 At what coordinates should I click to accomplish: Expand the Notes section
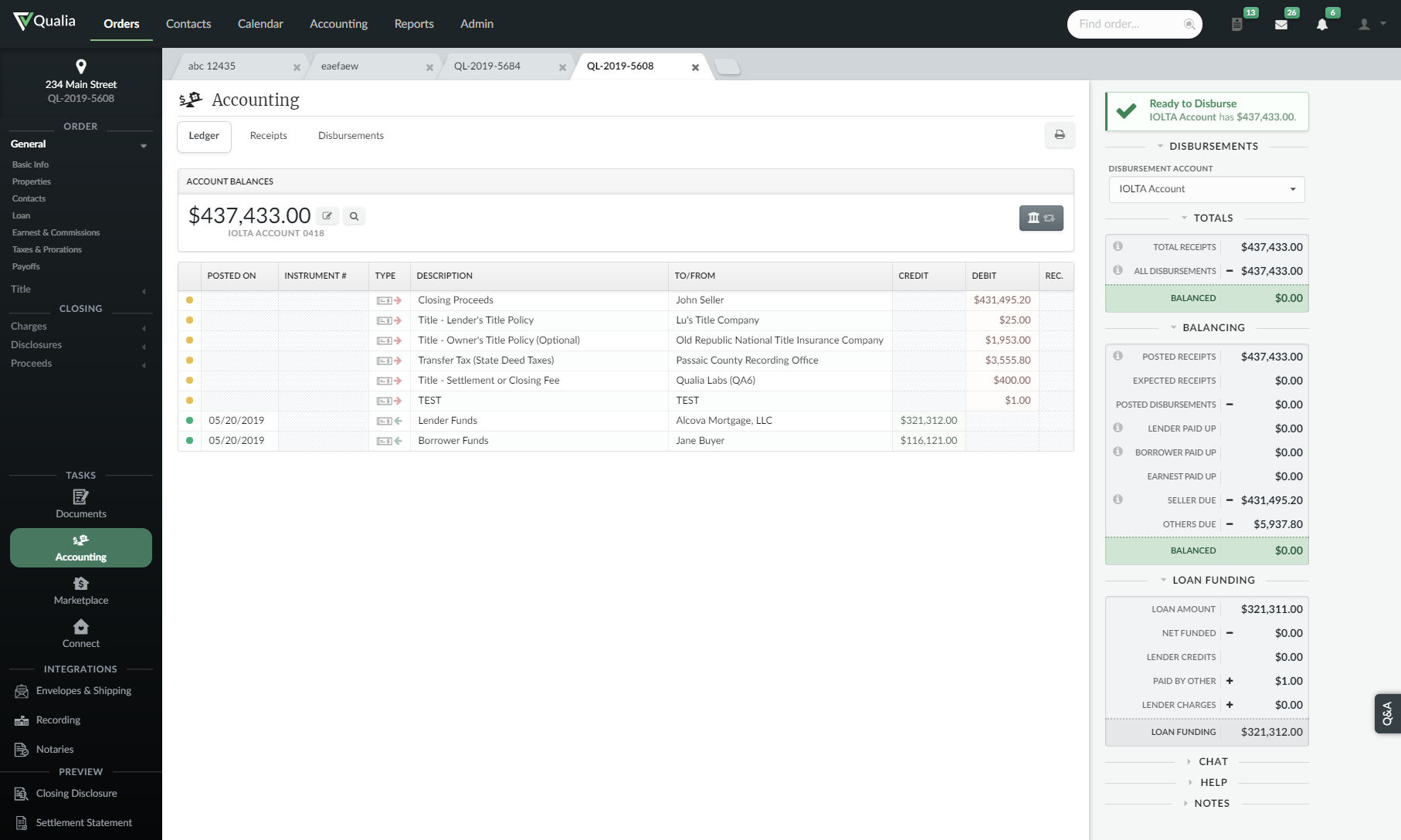(x=1207, y=803)
